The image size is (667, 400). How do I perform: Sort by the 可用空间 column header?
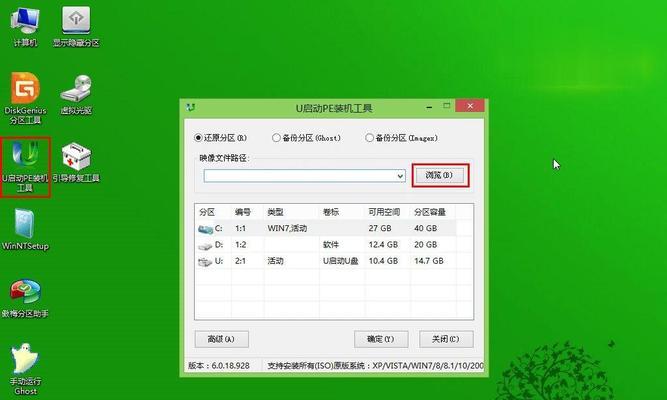pos(384,212)
